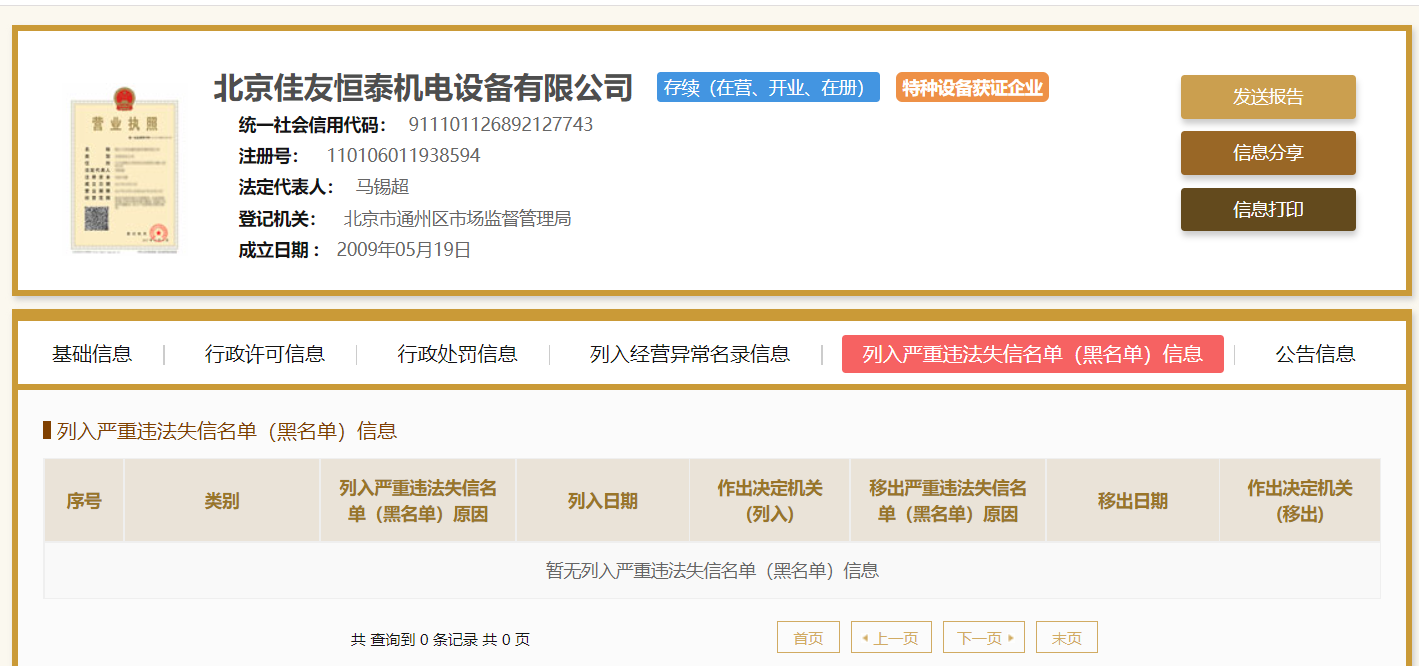The image size is (1419, 666).
Task: Click the 法定代表人 label
Action: (x=287, y=187)
